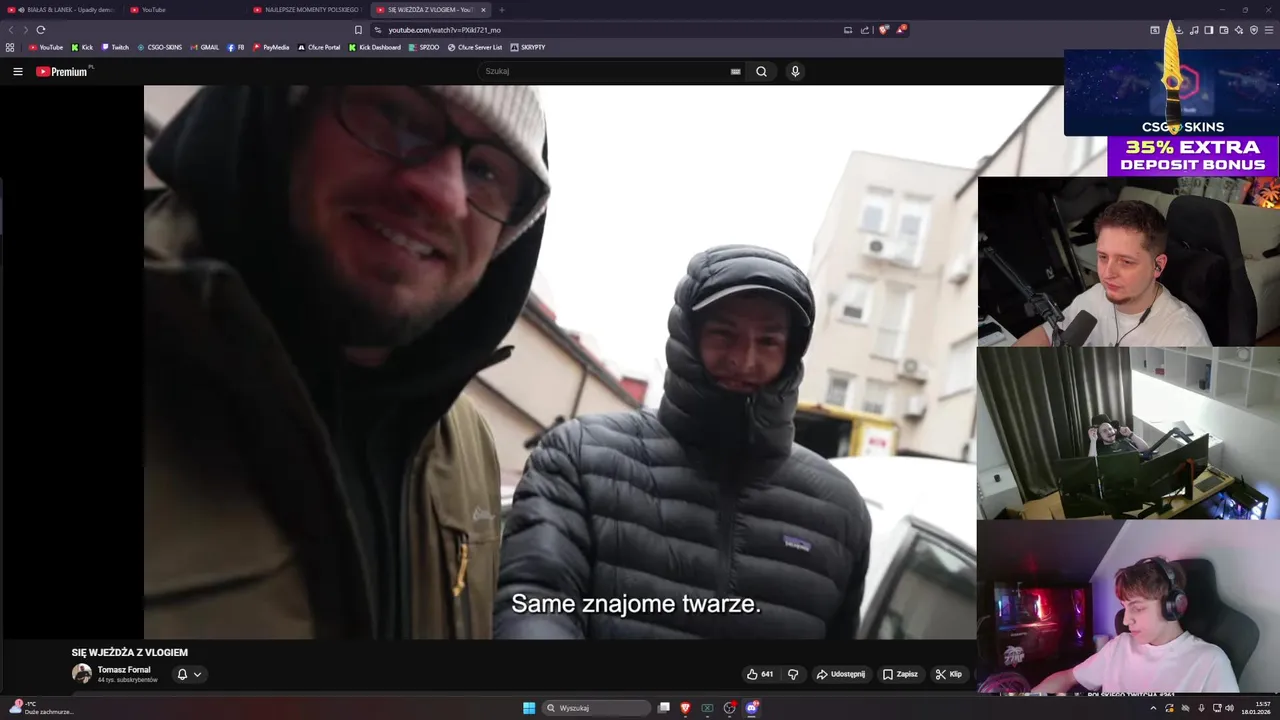Image resolution: width=1280 pixels, height=720 pixels.
Task: Open Tomasz Fornal channel avatar
Action: click(x=82, y=674)
